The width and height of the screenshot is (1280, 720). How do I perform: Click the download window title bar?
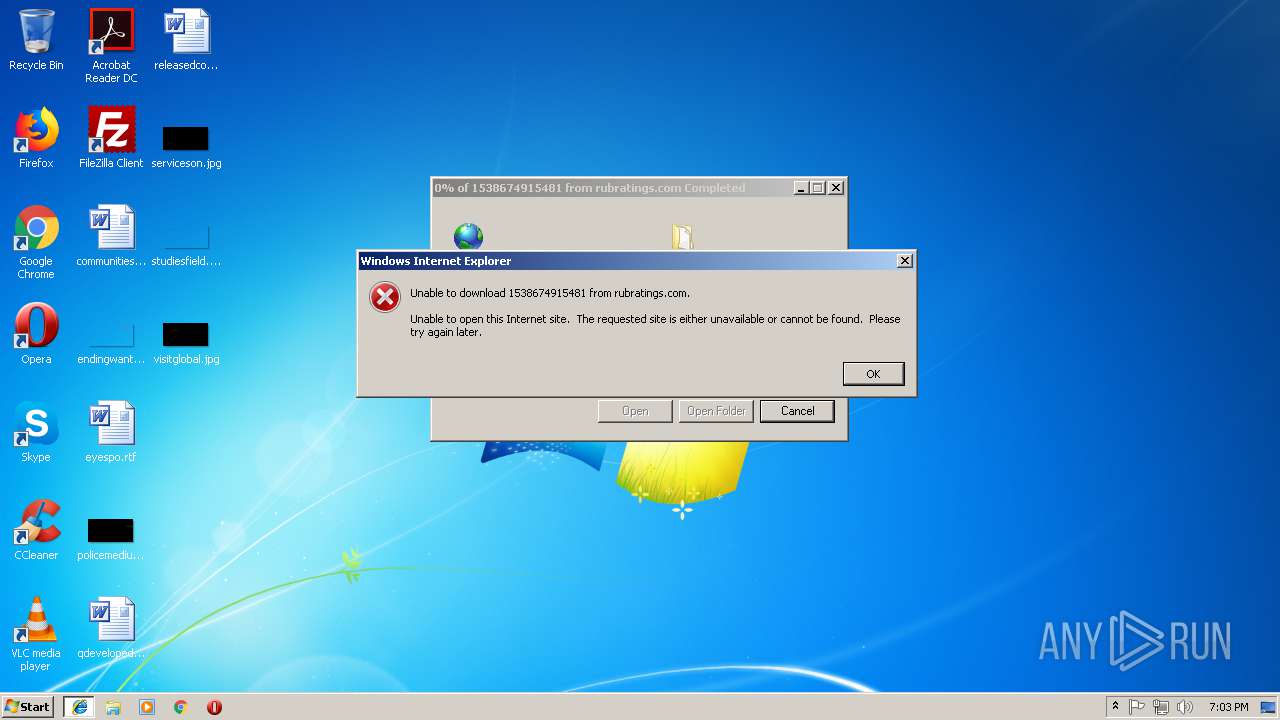(x=612, y=188)
